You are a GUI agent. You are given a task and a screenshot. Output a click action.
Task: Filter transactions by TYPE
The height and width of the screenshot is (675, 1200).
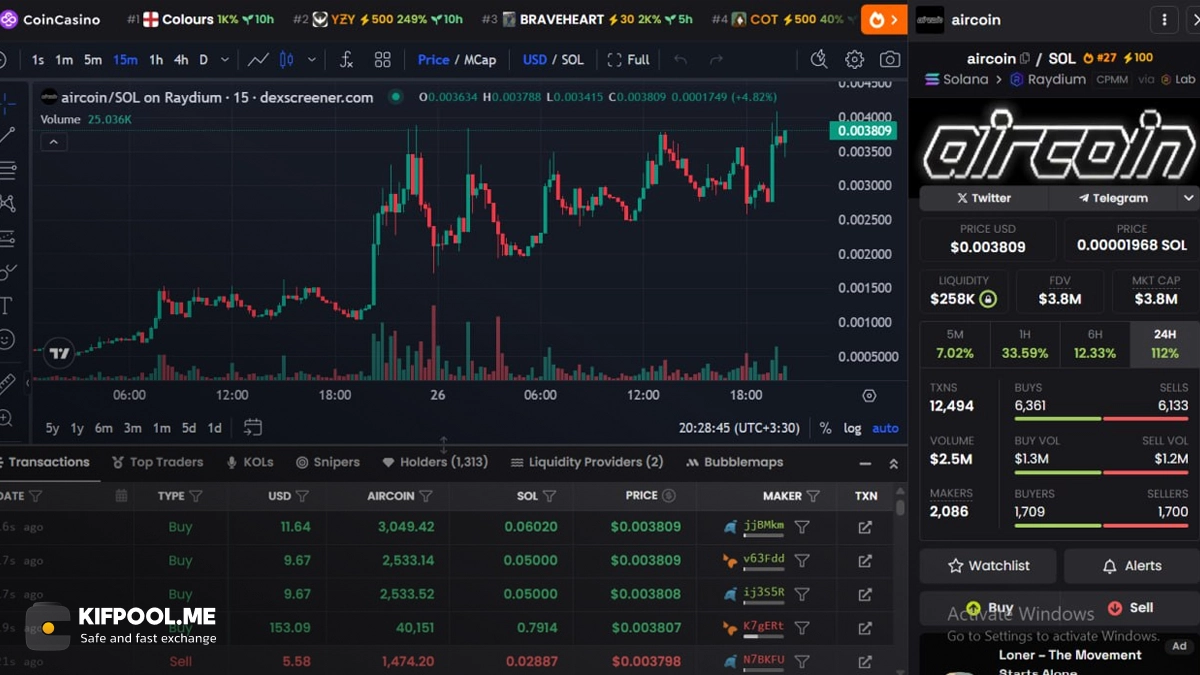click(196, 496)
